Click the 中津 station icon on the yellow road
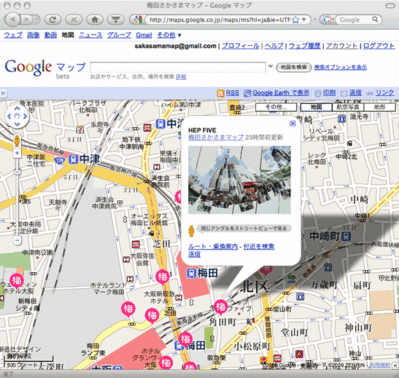Viewport: 399px width, 378px height. tap(73, 159)
